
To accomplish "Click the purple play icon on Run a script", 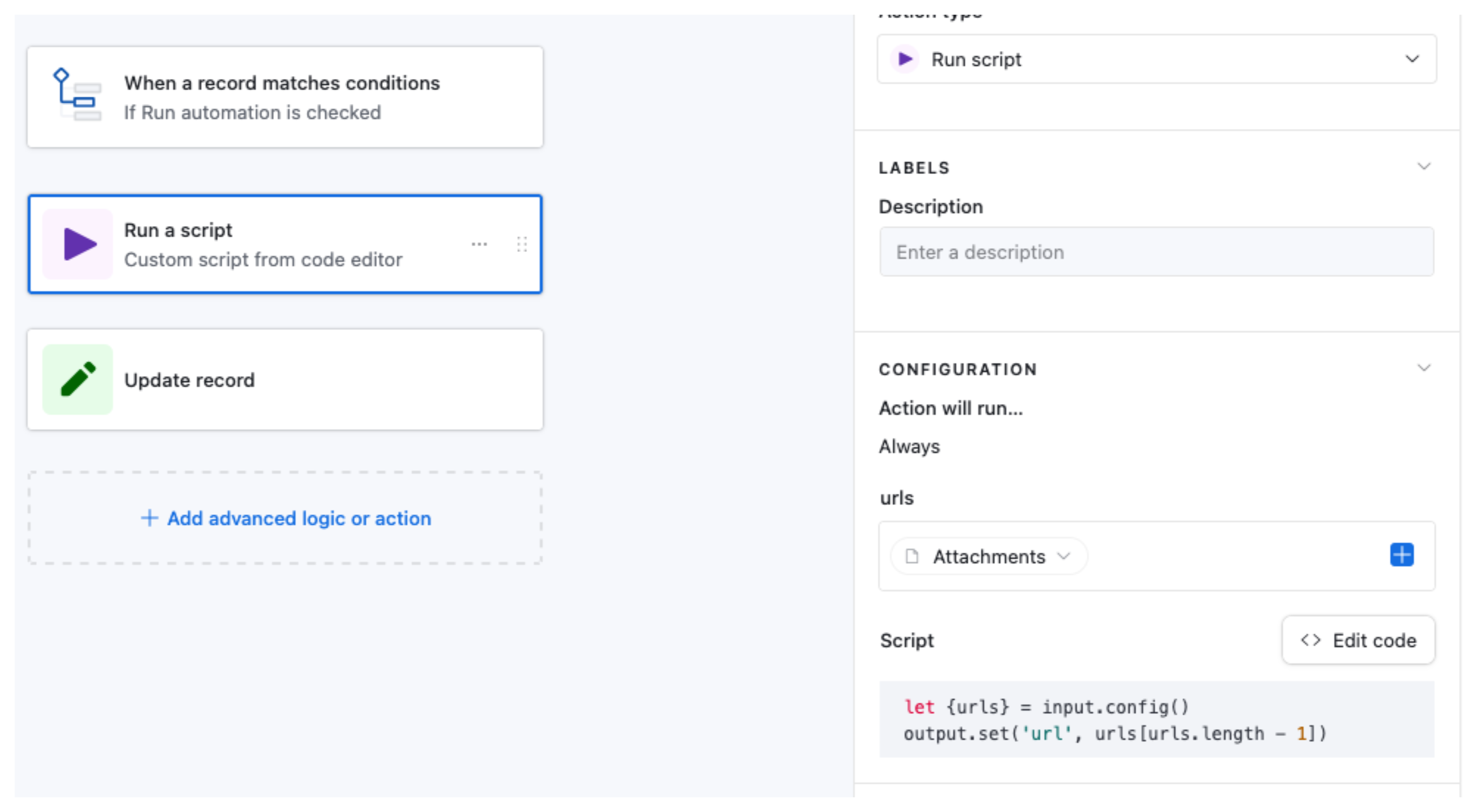I will [x=78, y=244].
